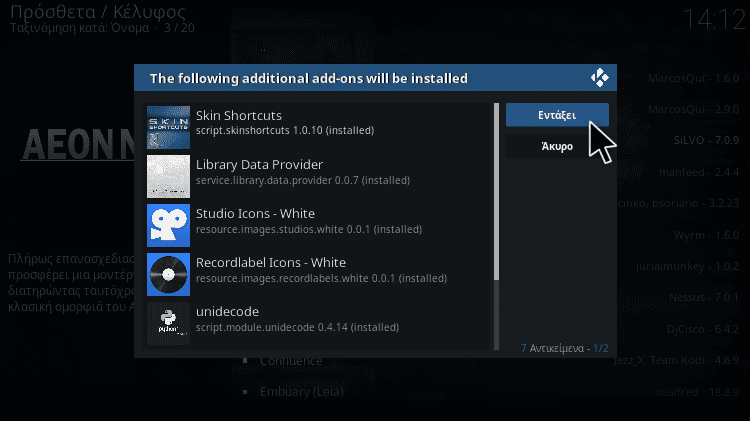Select the Studio Icons - White camera icon
The width and height of the screenshot is (750, 421).
[168, 225]
